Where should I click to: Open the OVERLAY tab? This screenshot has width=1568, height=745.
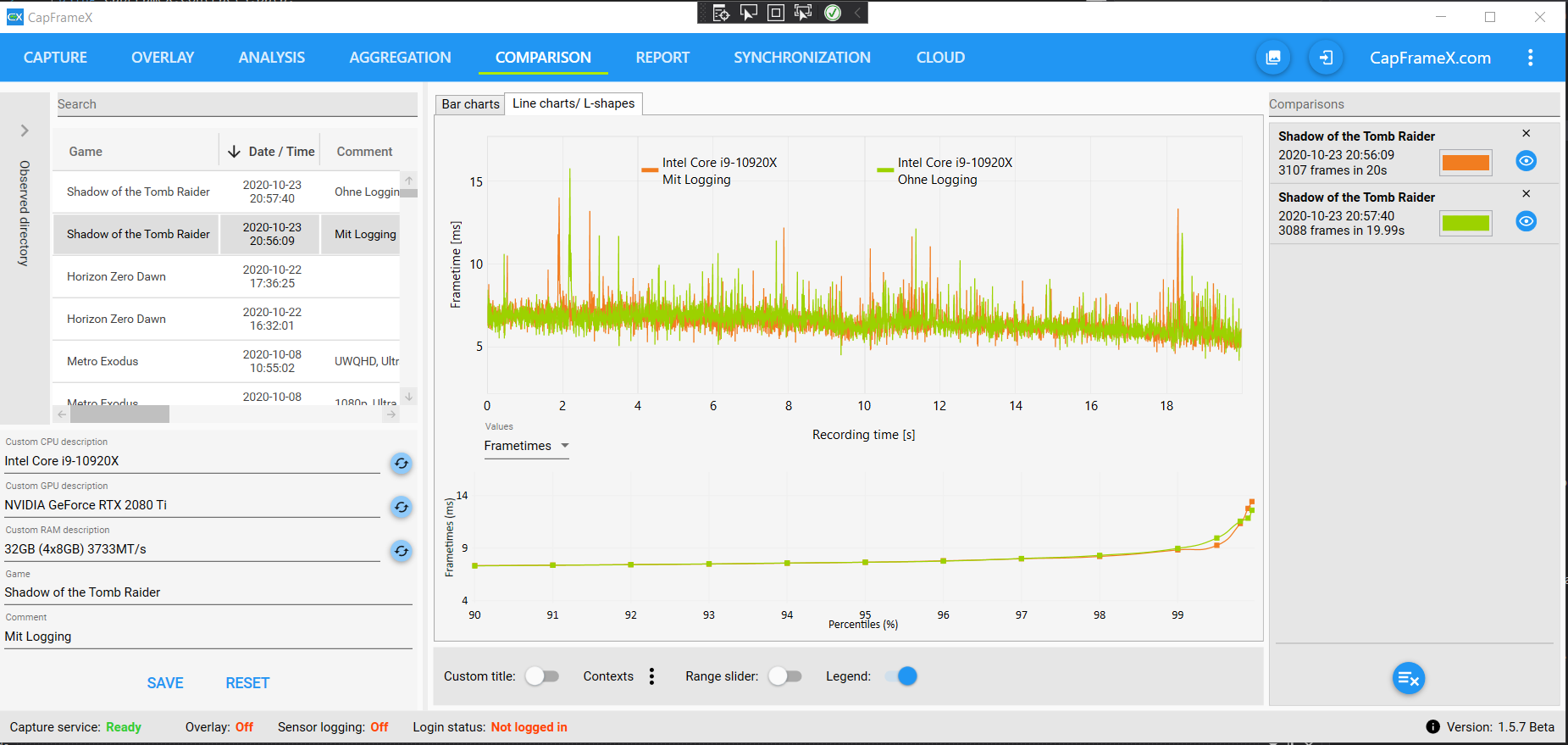tap(163, 58)
